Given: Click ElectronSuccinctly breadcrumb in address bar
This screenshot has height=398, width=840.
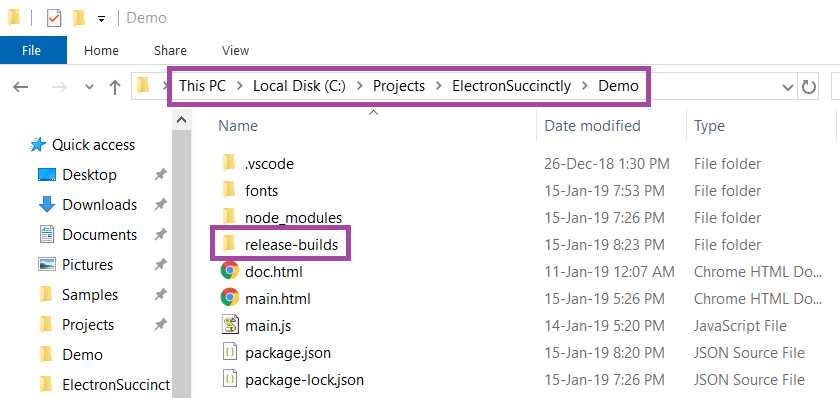Looking at the screenshot, I should (x=512, y=86).
